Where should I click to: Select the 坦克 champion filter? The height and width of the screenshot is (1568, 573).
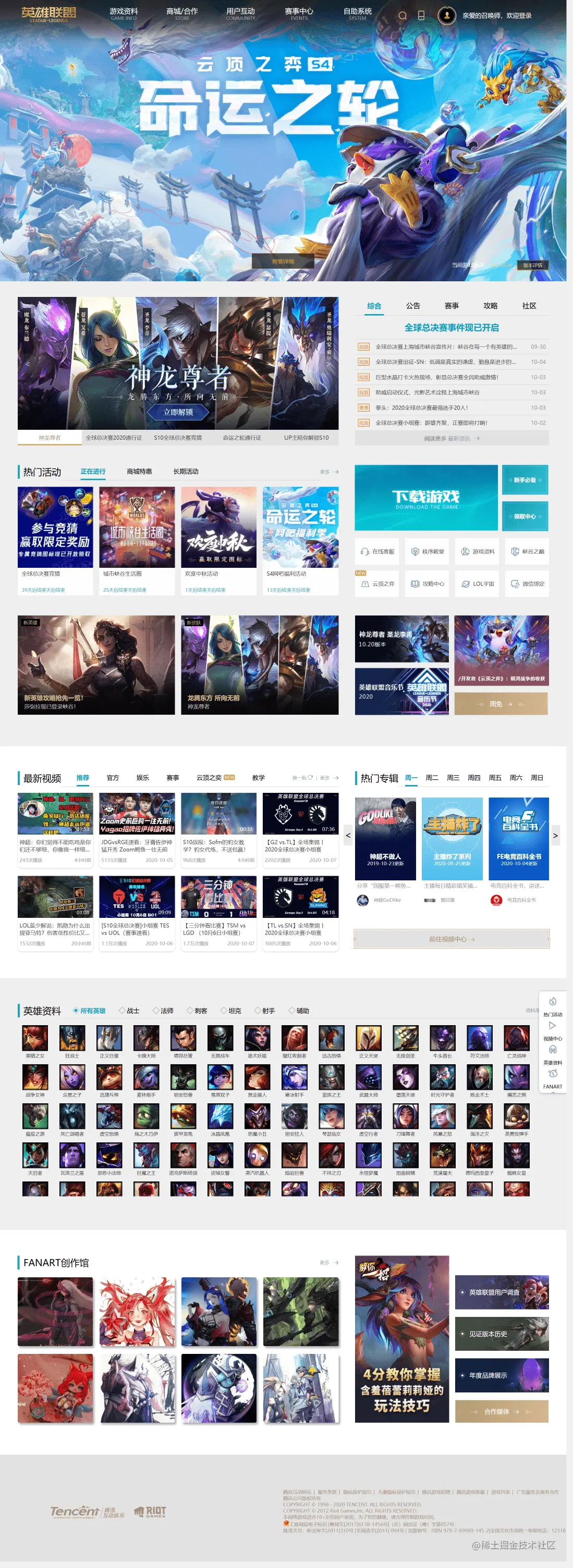click(231, 1011)
